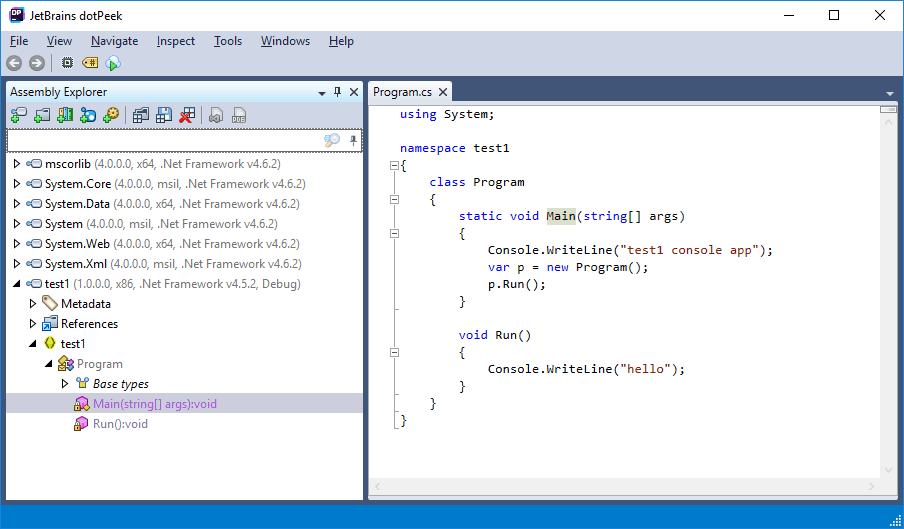Viewport: 904px width, 529px height.
Task: Click the Open assembly icon with plus
Action: (20, 116)
